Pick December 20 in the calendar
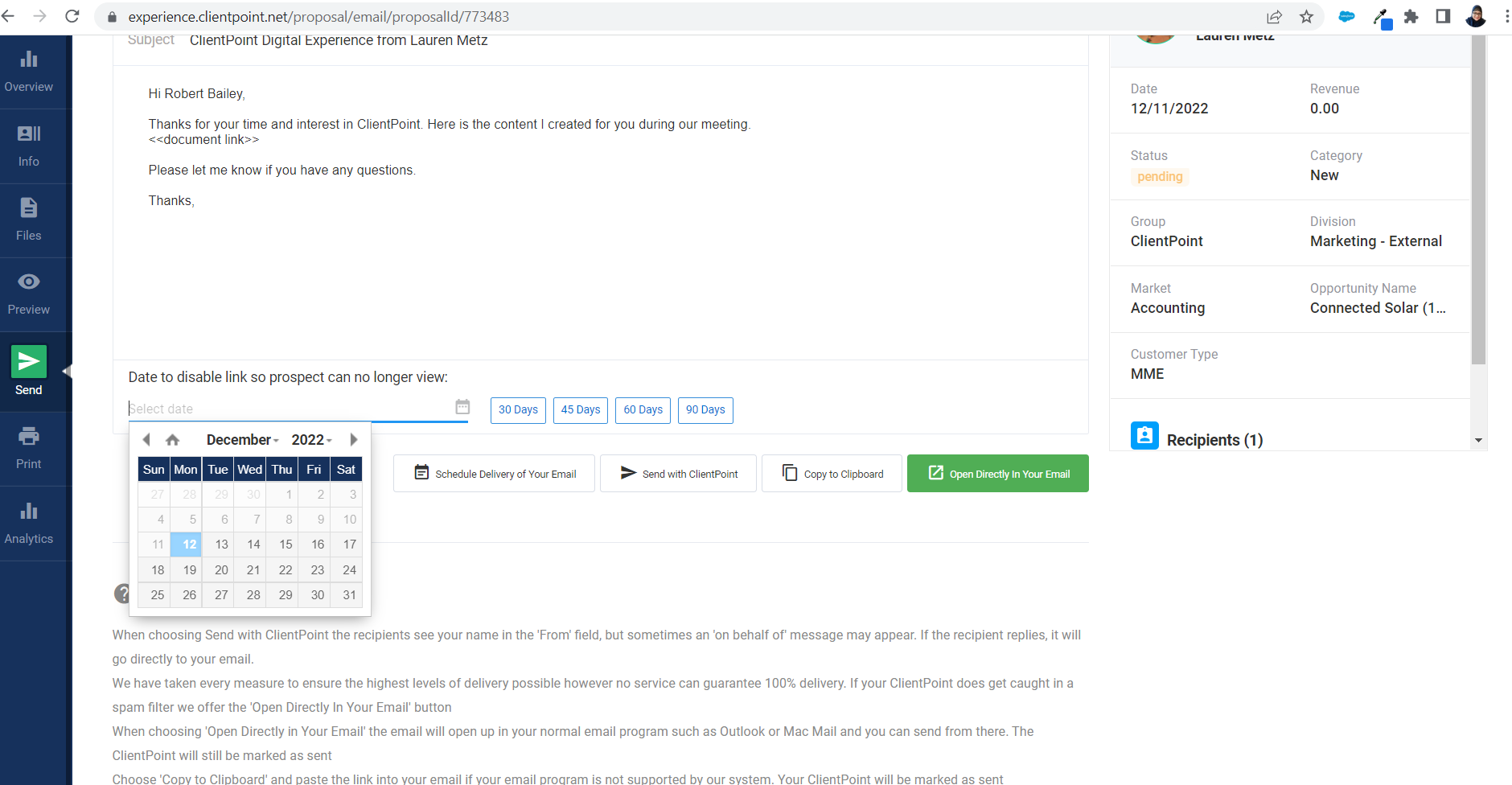Viewport: 1512px width, 785px height. click(218, 570)
